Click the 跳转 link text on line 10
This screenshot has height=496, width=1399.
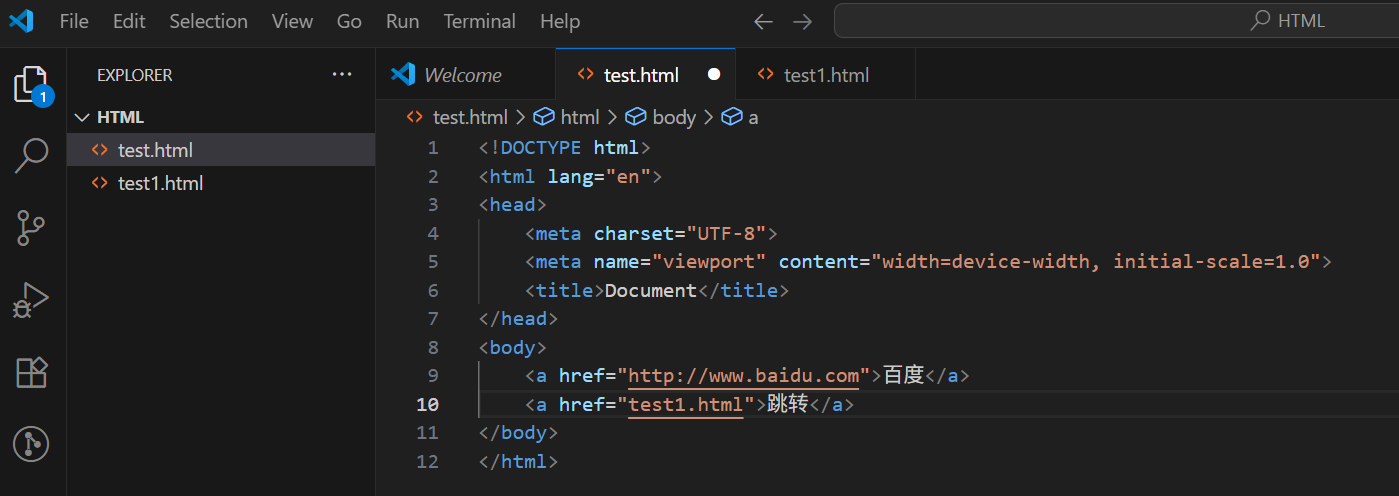click(x=788, y=405)
